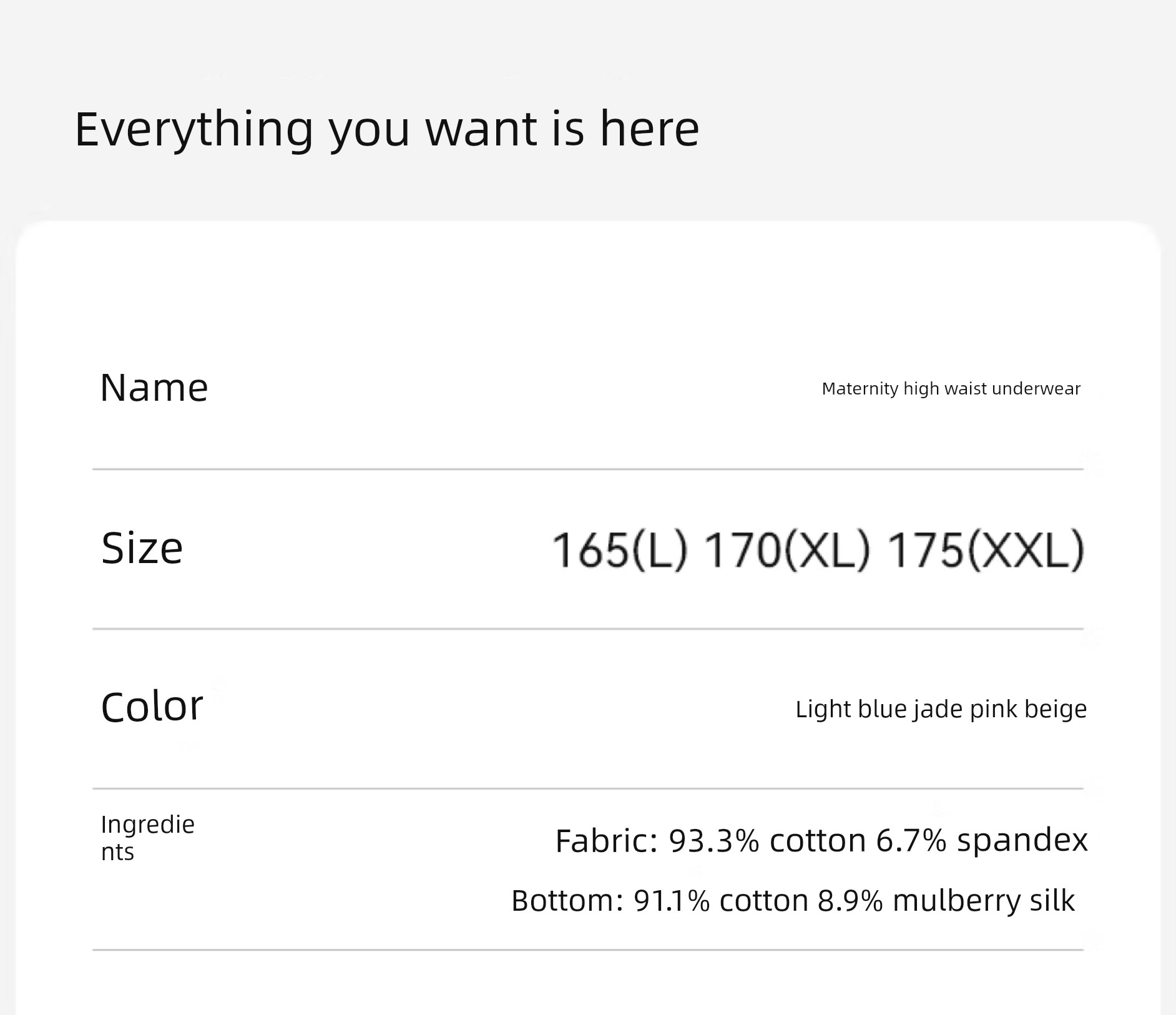Click '6.7% spandex' text
This screenshot has width=1176, height=1015.
[982, 840]
